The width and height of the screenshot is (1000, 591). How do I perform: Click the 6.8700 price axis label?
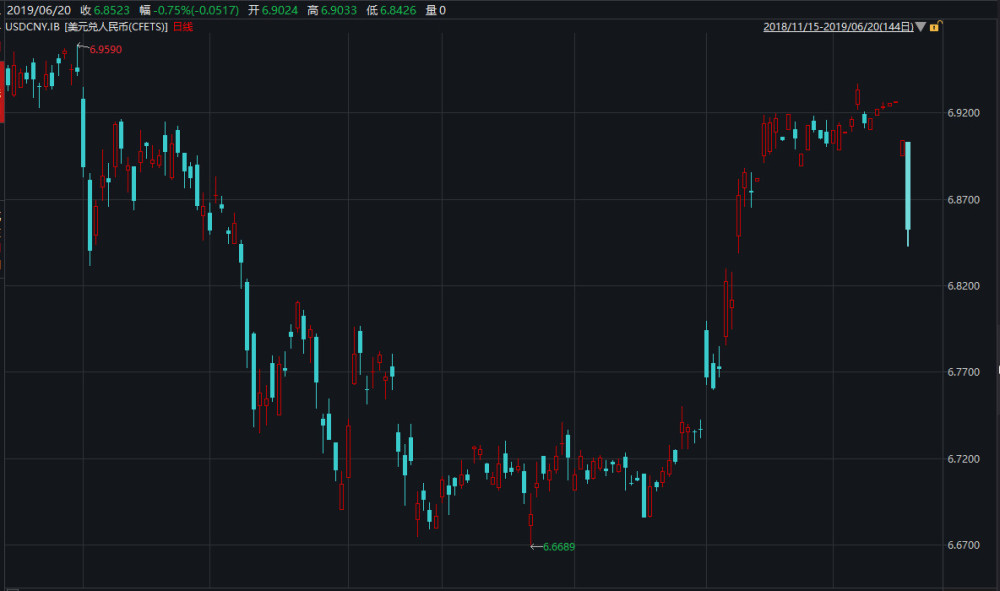963,200
